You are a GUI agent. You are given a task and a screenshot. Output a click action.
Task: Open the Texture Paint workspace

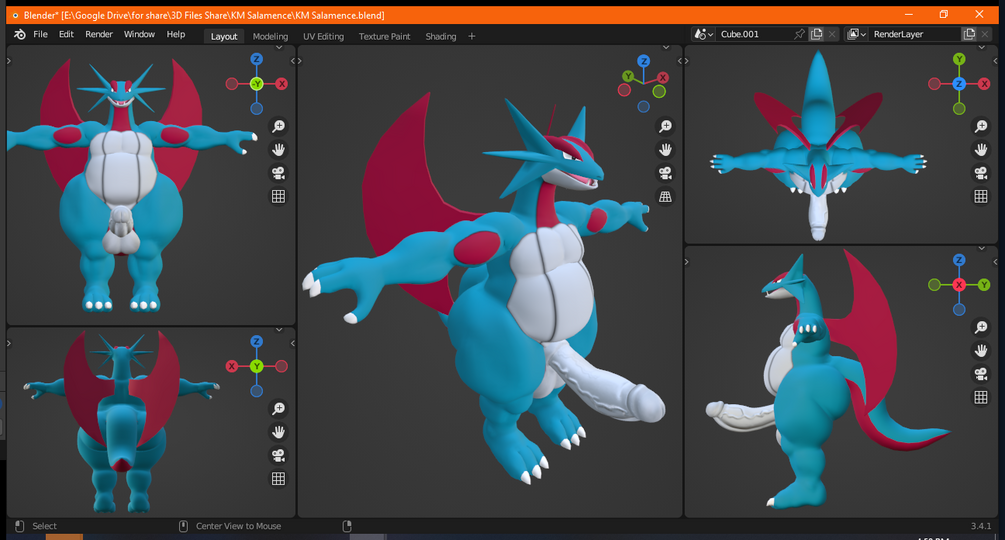point(385,37)
